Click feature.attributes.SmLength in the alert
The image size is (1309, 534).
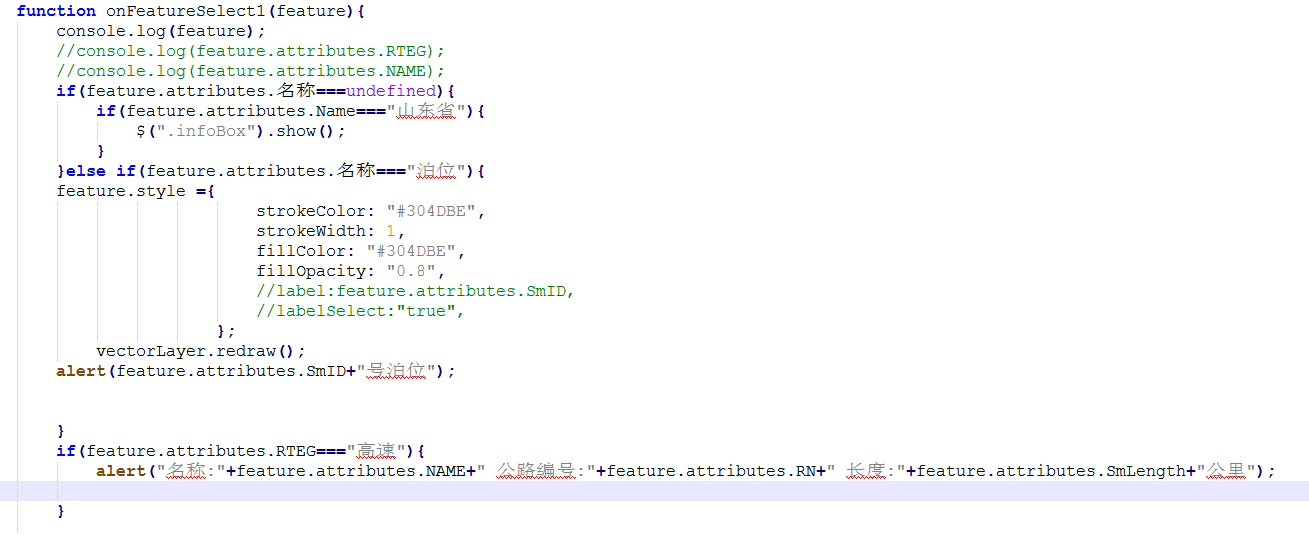pos(1051,471)
